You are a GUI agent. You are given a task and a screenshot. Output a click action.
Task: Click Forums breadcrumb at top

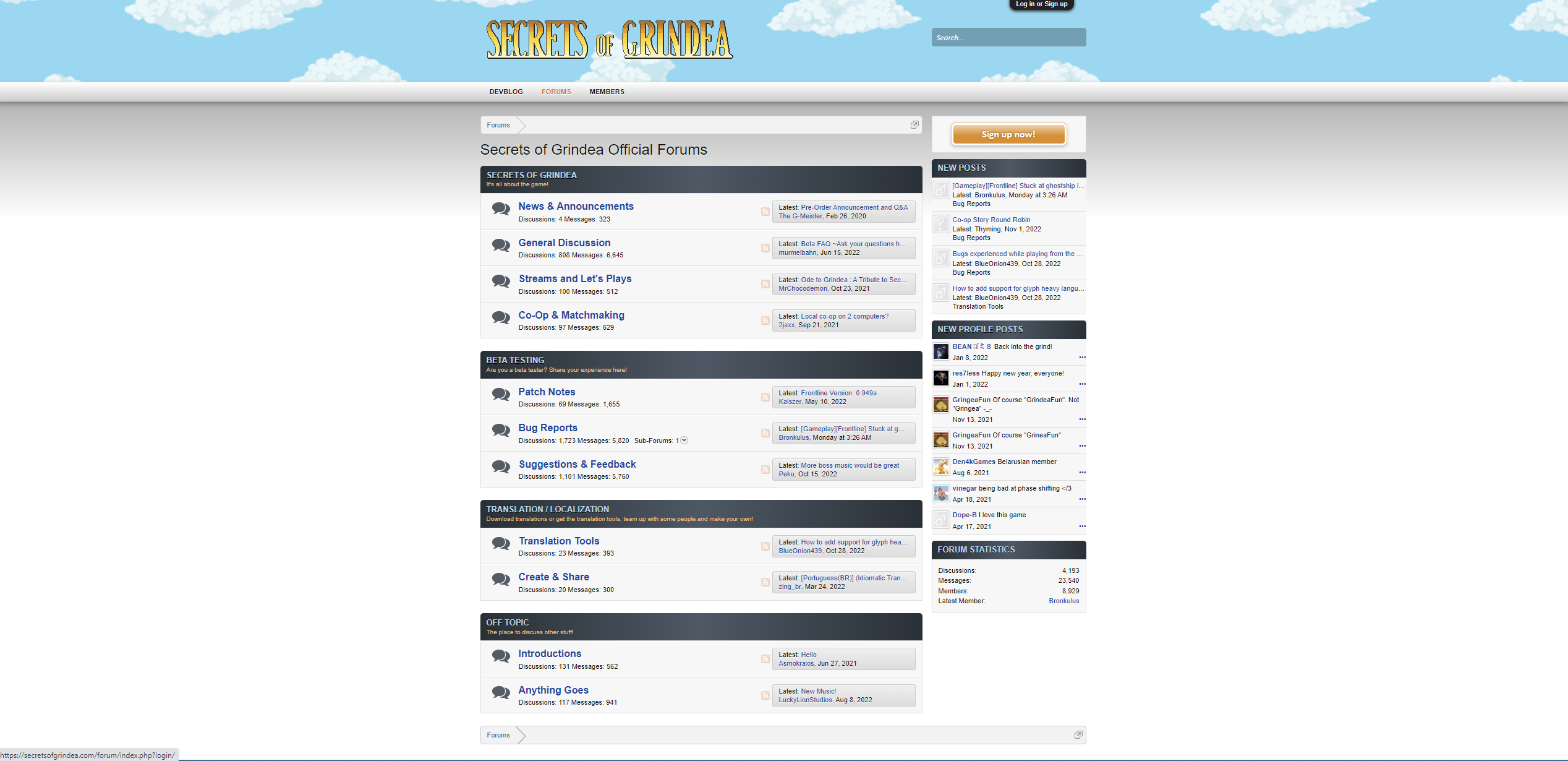[498, 125]
